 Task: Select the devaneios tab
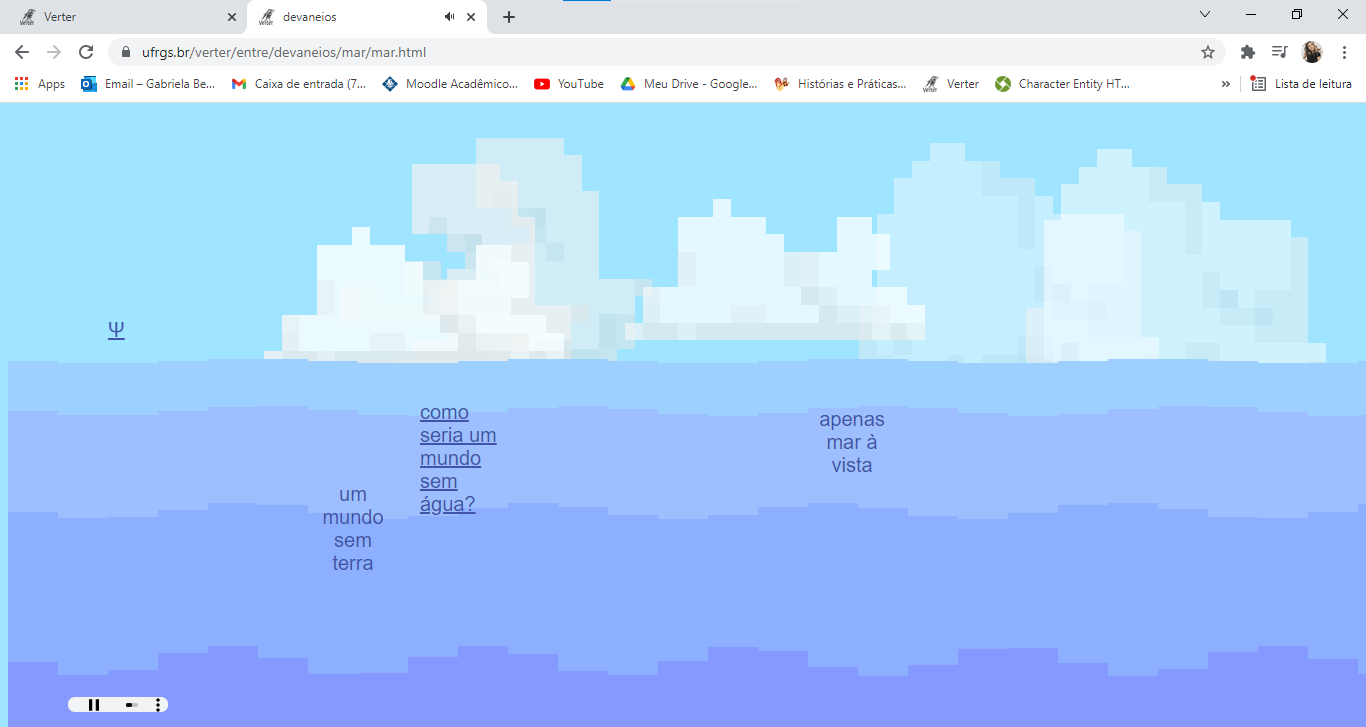tap(365, 17)
